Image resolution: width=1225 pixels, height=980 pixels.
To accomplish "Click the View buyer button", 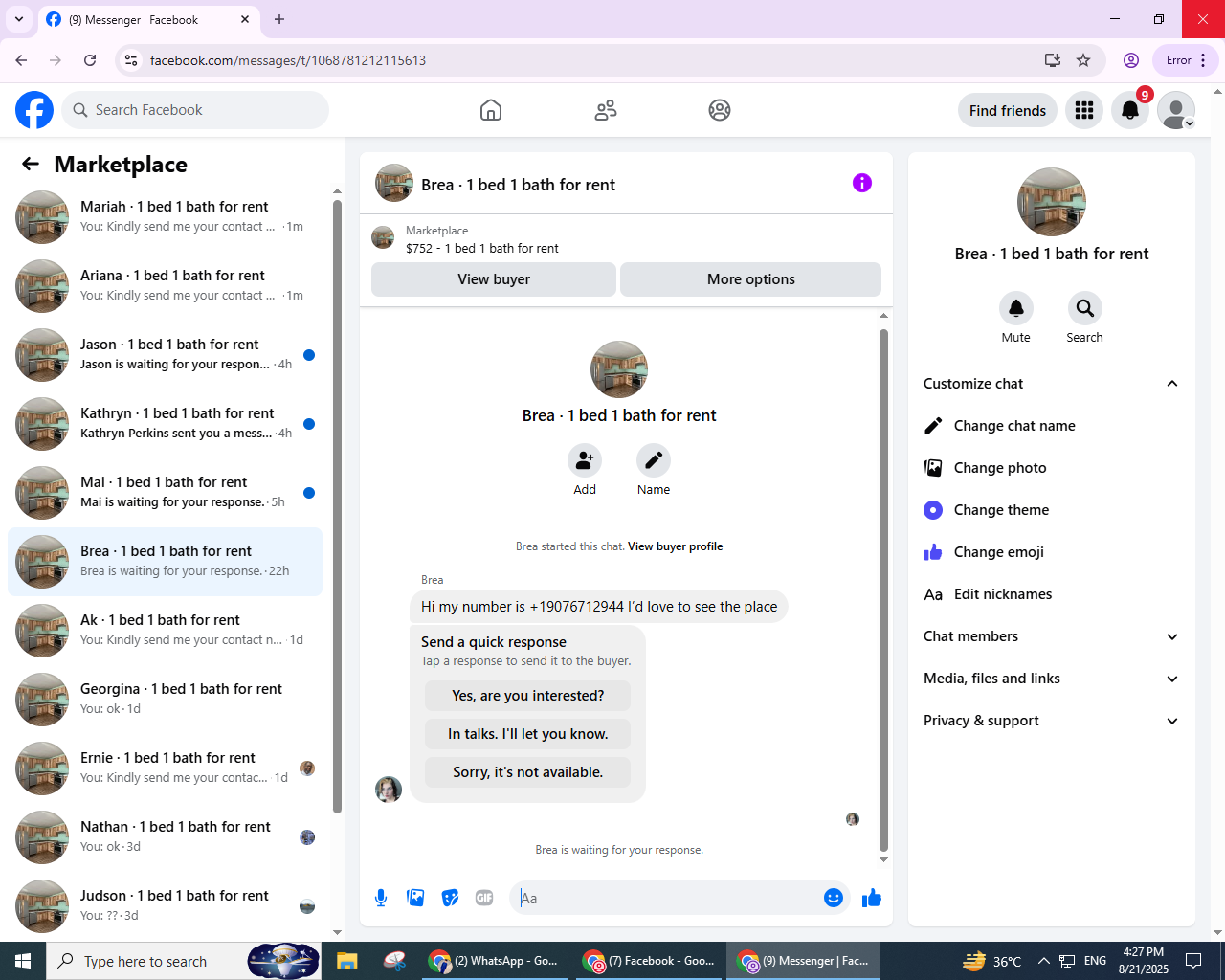I will point(494,279).
